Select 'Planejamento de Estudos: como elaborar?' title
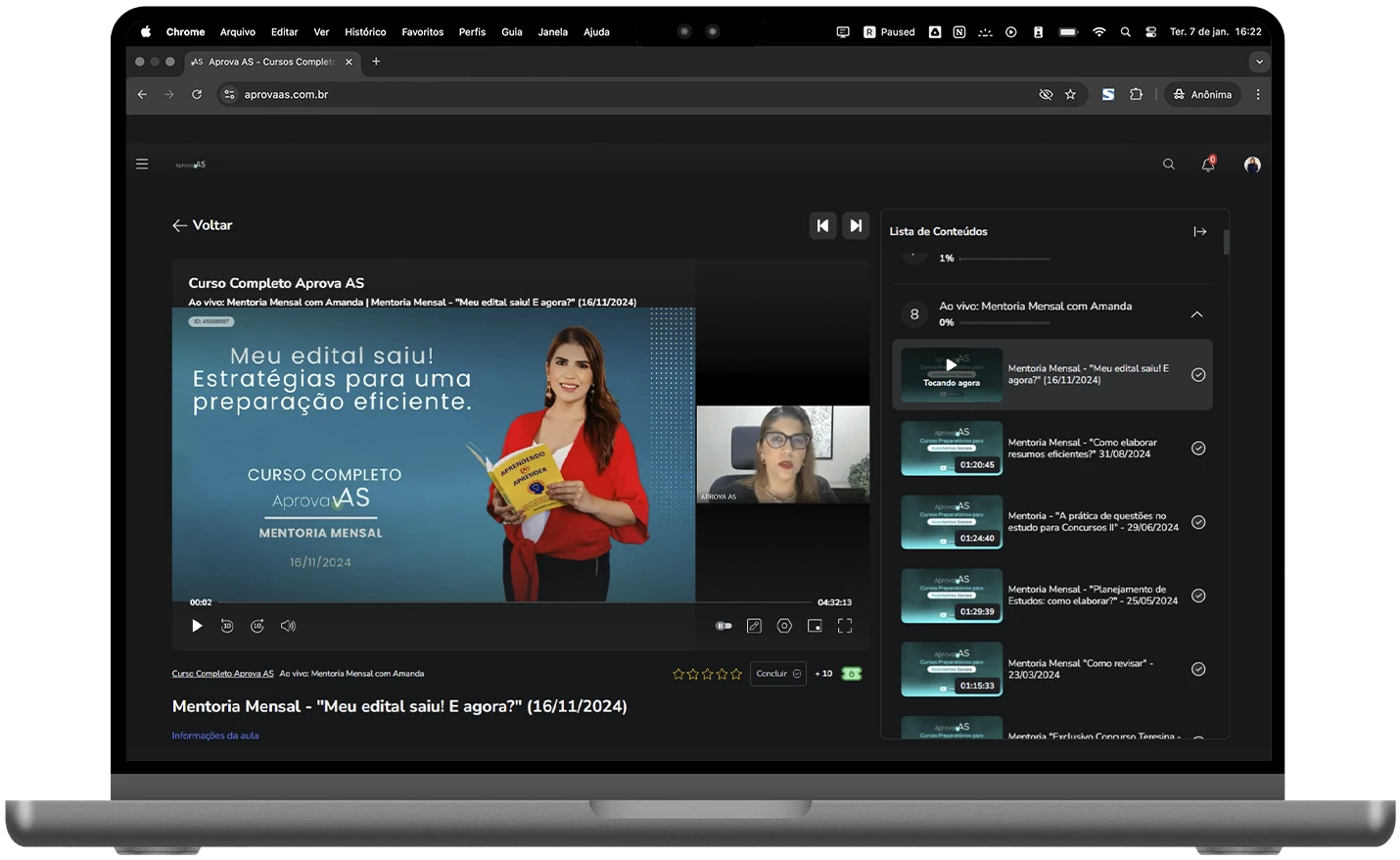 (x=1093, y=596)
